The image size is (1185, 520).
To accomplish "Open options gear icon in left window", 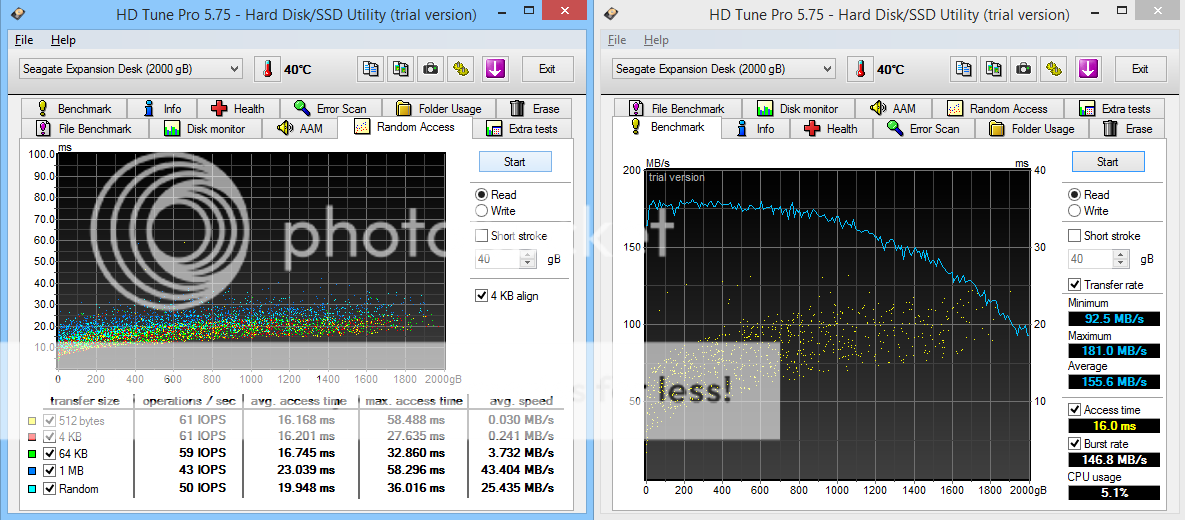I will (461, 69).
